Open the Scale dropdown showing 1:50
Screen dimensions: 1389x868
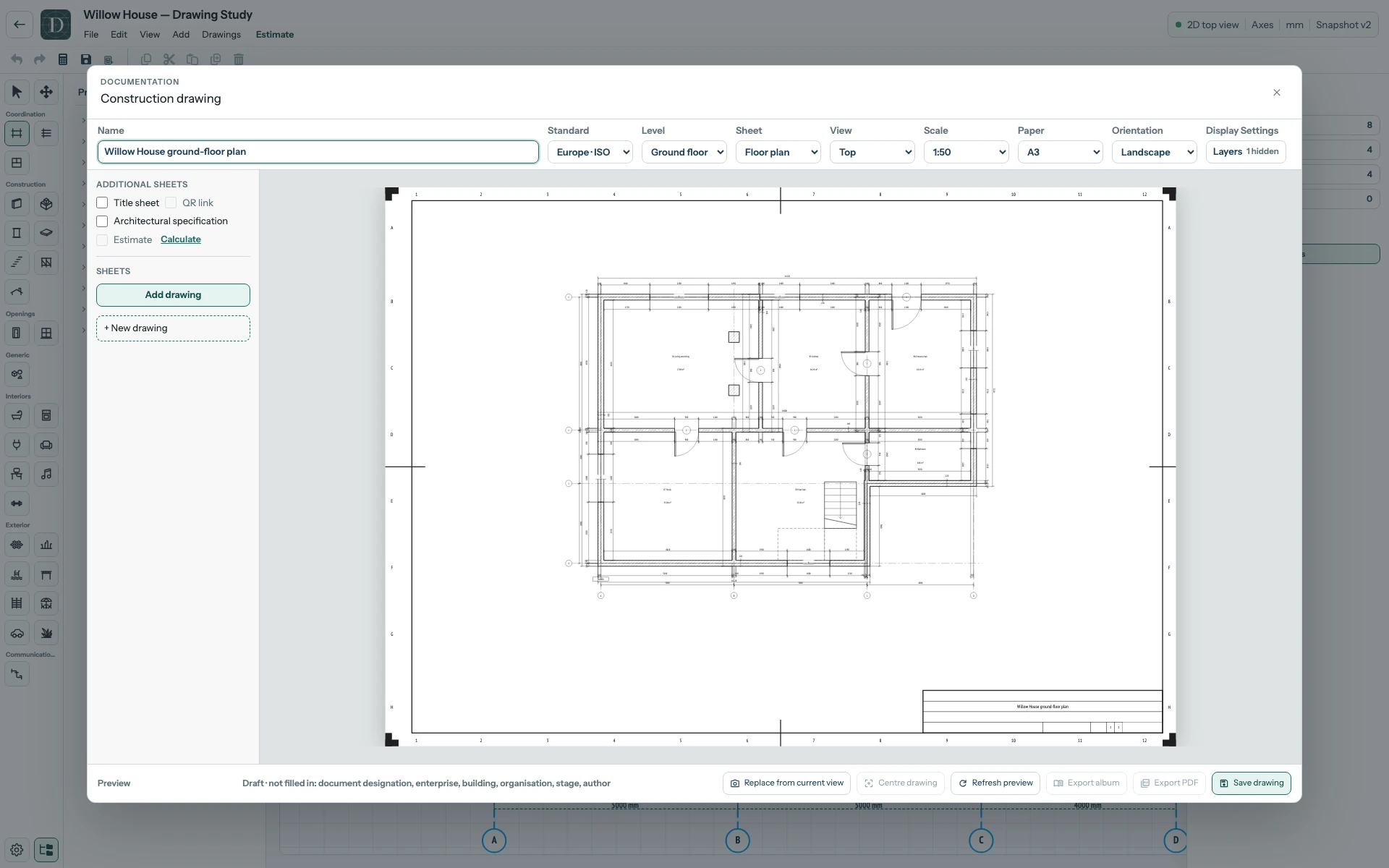point(967,152)
